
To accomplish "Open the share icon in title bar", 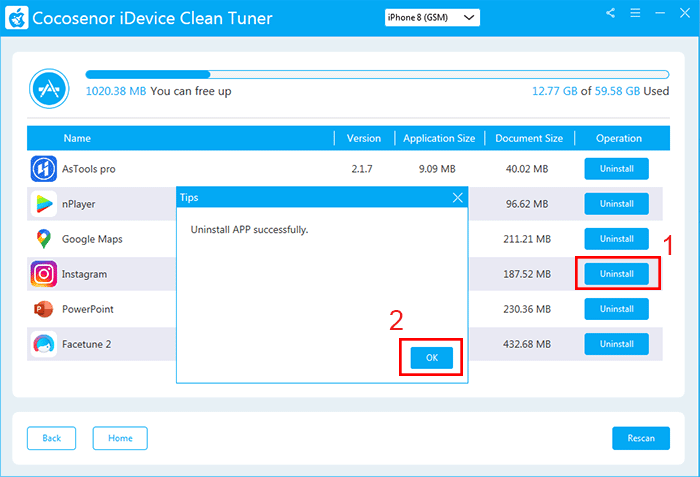I will (611, 13).
